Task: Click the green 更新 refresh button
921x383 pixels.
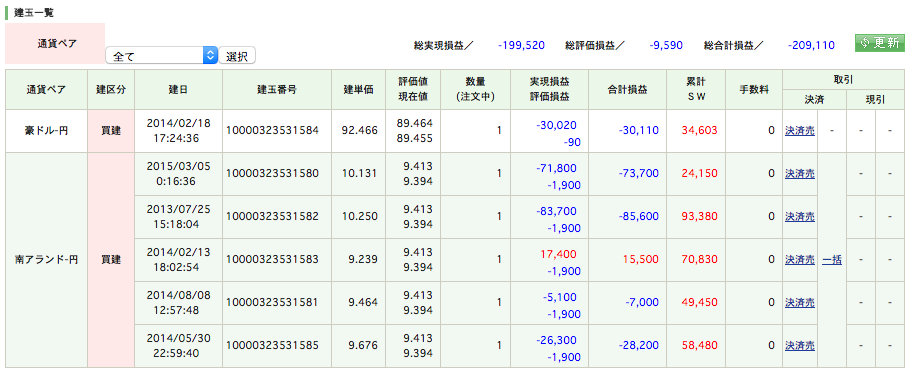Action: coord(879,43)
